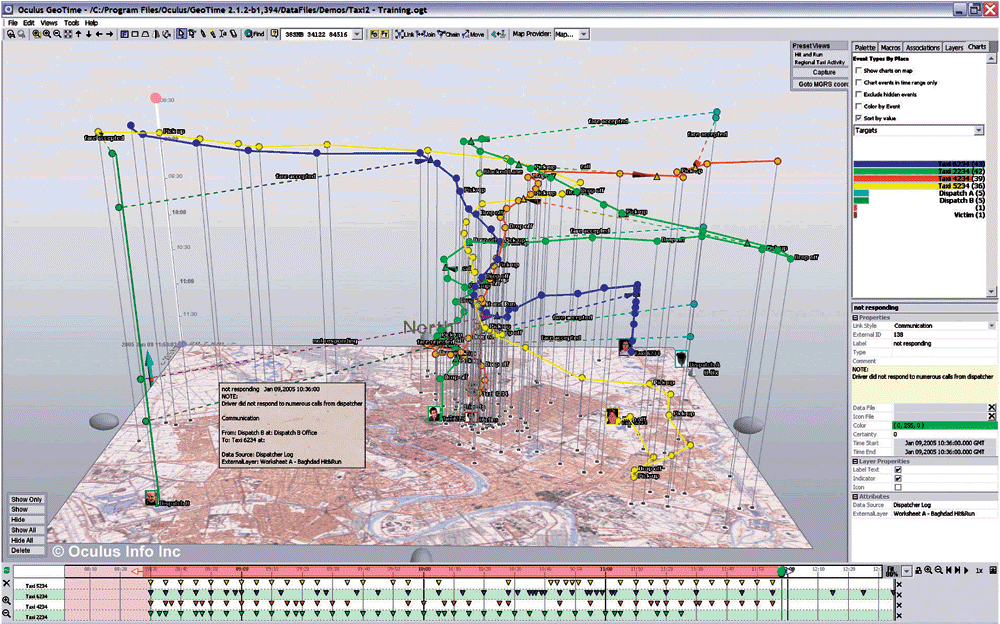
Task: Click the Show Only button
Action: 27,500
